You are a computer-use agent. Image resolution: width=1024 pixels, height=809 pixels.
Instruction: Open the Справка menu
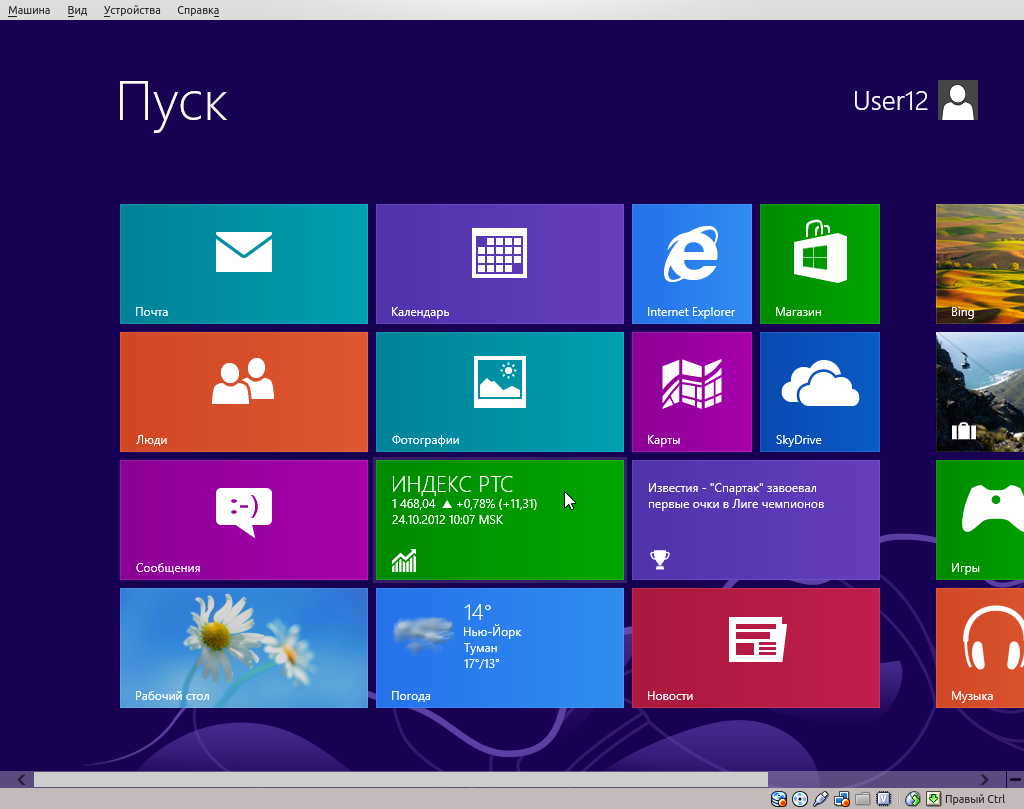pyautogui.click(x=198, y=10)
